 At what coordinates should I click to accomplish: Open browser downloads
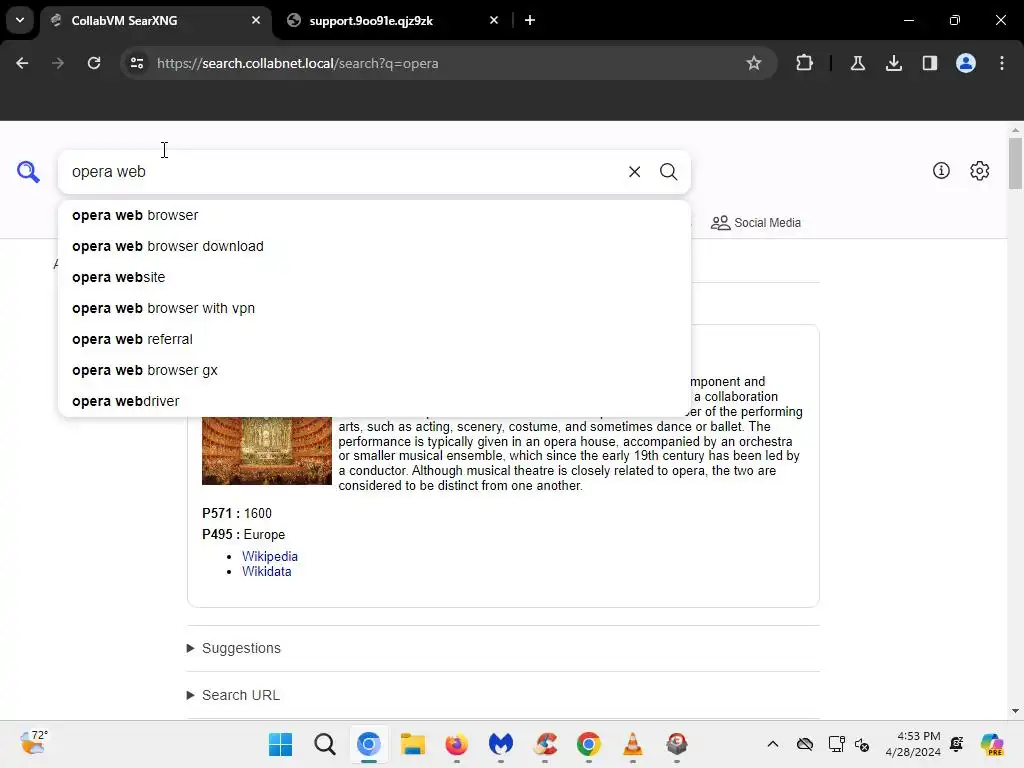[x=893, y=63]
